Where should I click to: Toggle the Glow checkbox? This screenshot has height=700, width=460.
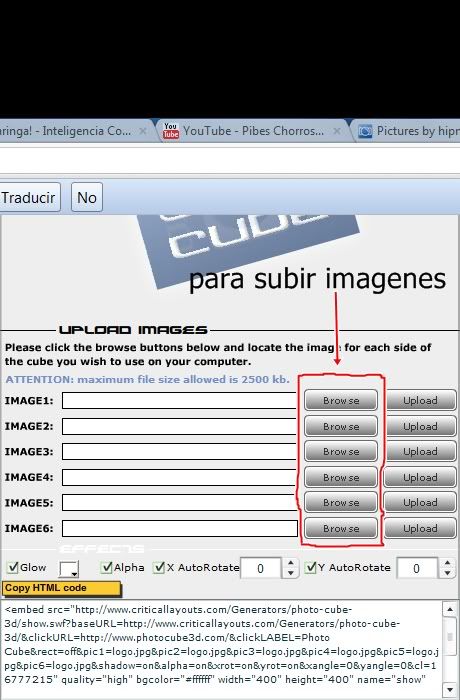coord(13,567)
